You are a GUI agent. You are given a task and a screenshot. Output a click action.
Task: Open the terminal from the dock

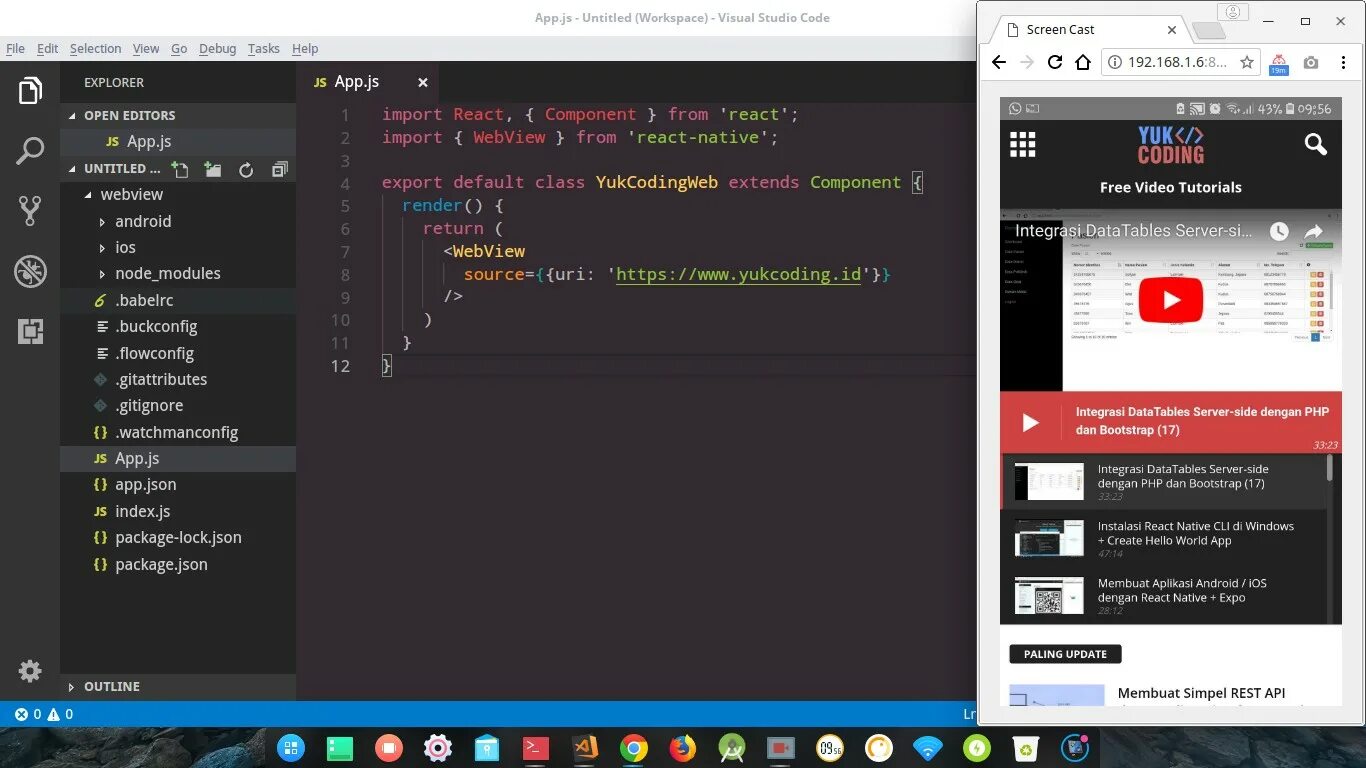(x=536, y=747)
